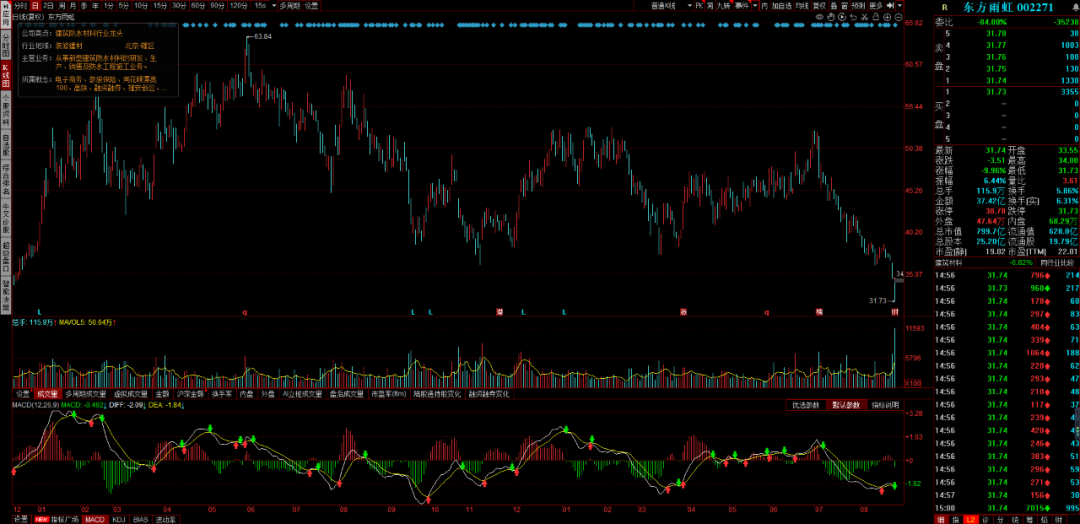This screenshot has height=524, width=1080.
Task: Switch to the 分时 intraday view
Action: click(x=21, y=6)
